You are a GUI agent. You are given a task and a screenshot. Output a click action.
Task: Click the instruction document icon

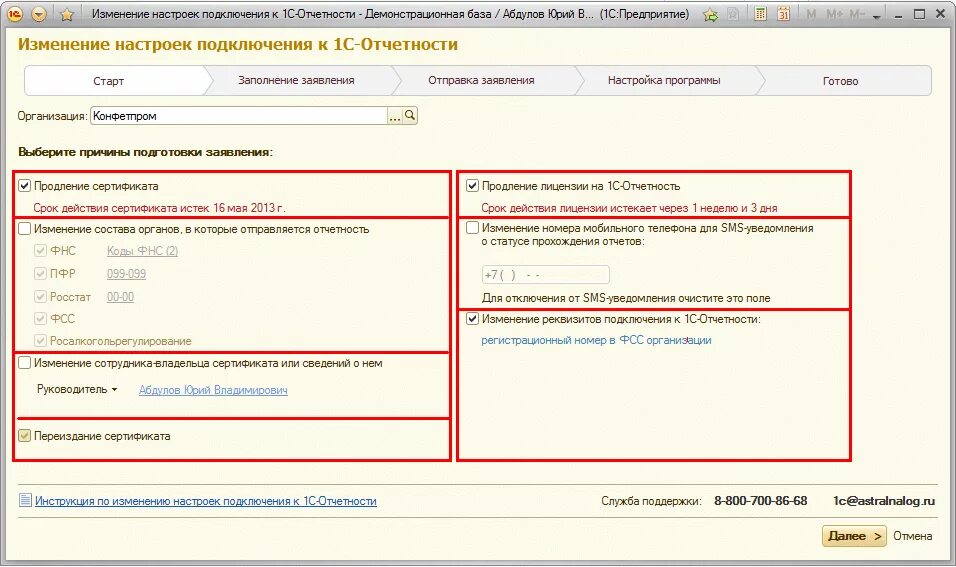[x=25, y=501]
